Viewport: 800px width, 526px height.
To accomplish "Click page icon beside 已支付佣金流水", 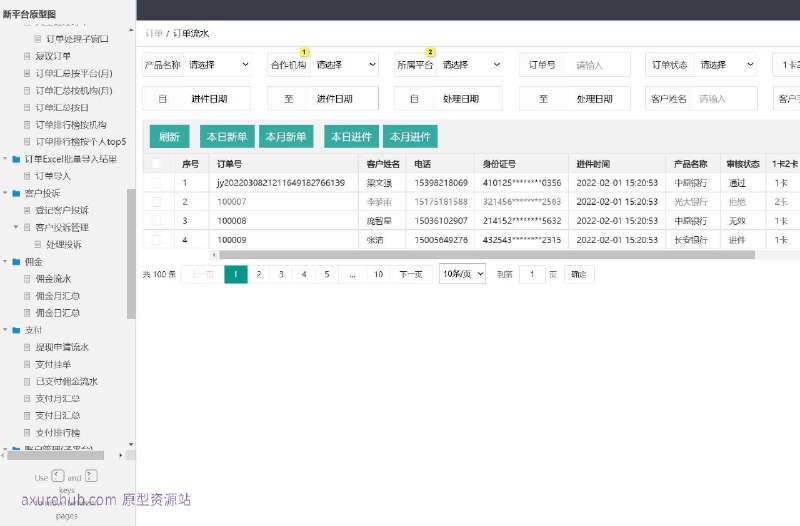I will click(27, 382).
